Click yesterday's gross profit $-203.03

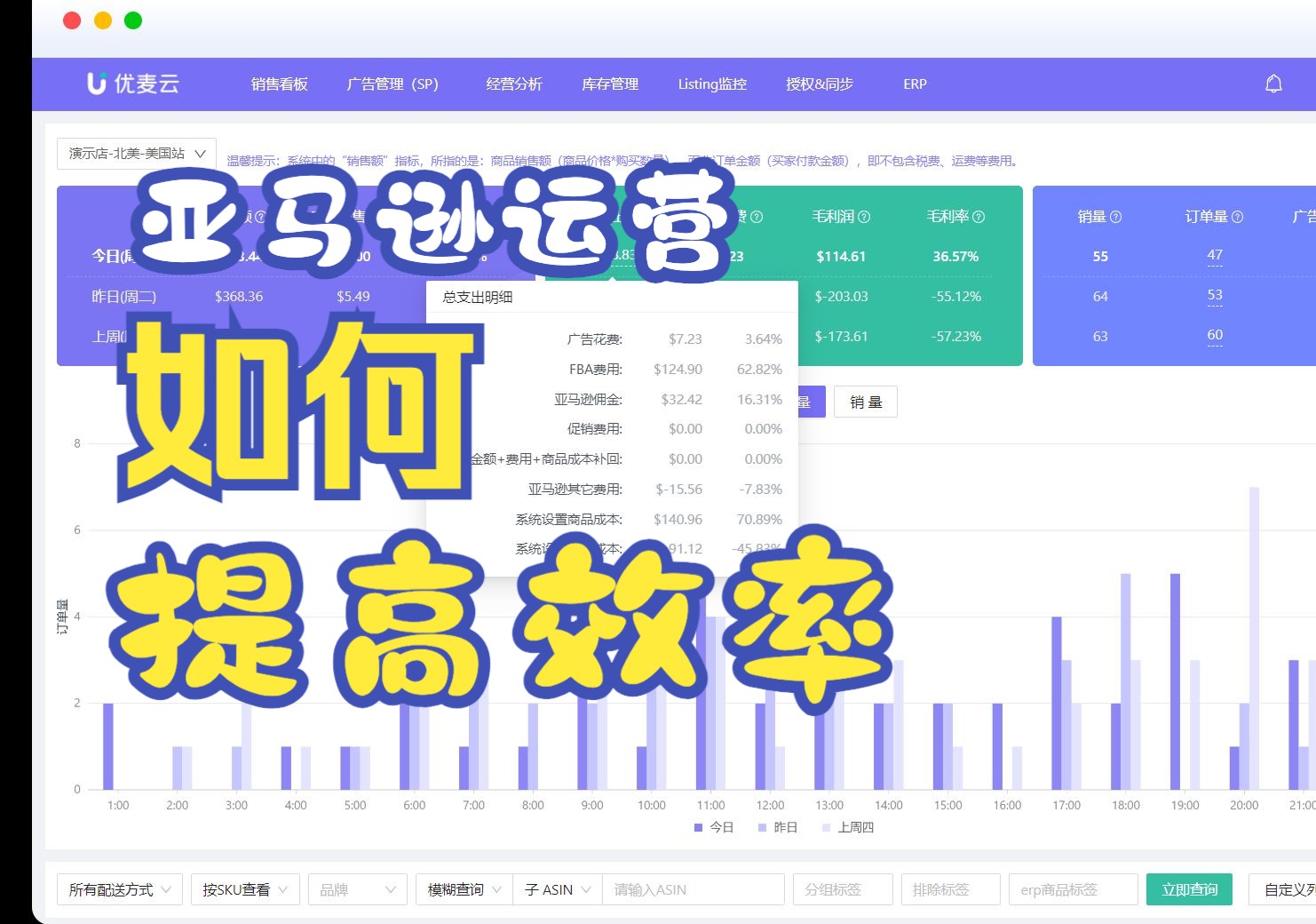coord(841,297)
